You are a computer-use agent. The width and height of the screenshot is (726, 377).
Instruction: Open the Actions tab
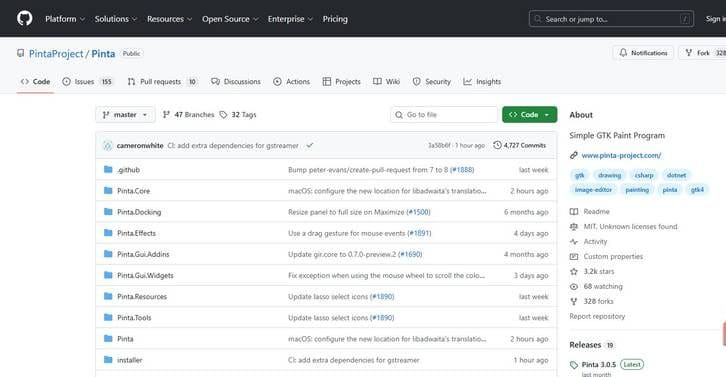coord(291,82)
